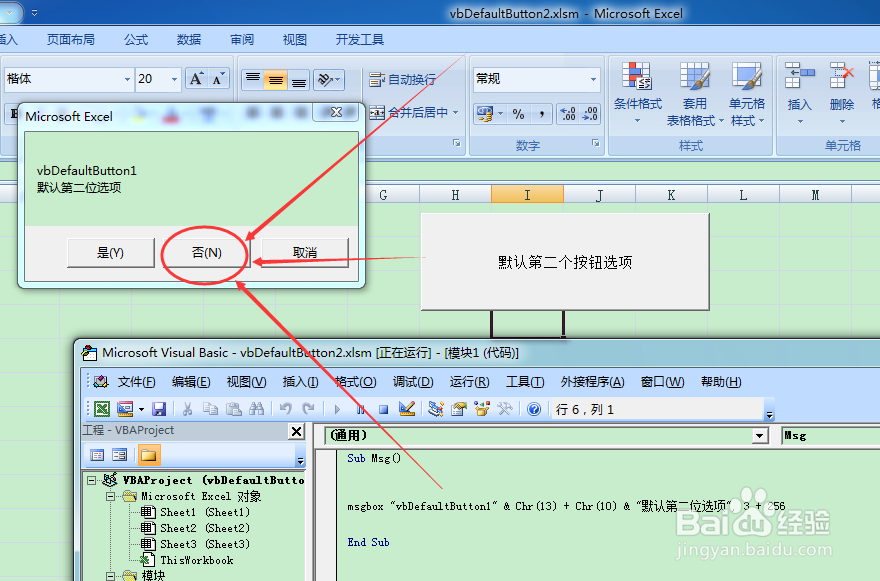Toggle the folder view button in project panel
This screenshot has width=880, height=581.
tap(149, 455)
